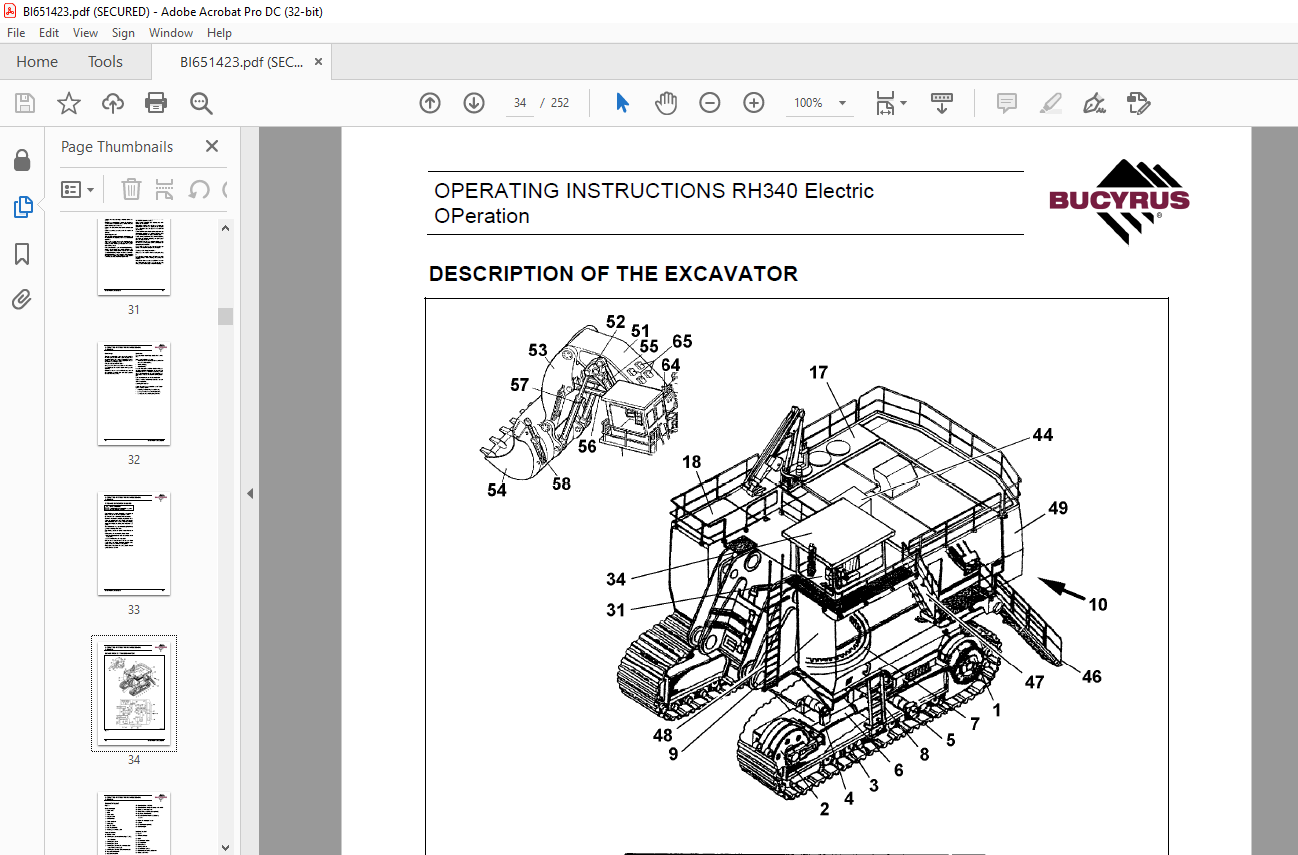Select page 31 thumbnail
1298x855 pixels.
[x=134, y=257]
